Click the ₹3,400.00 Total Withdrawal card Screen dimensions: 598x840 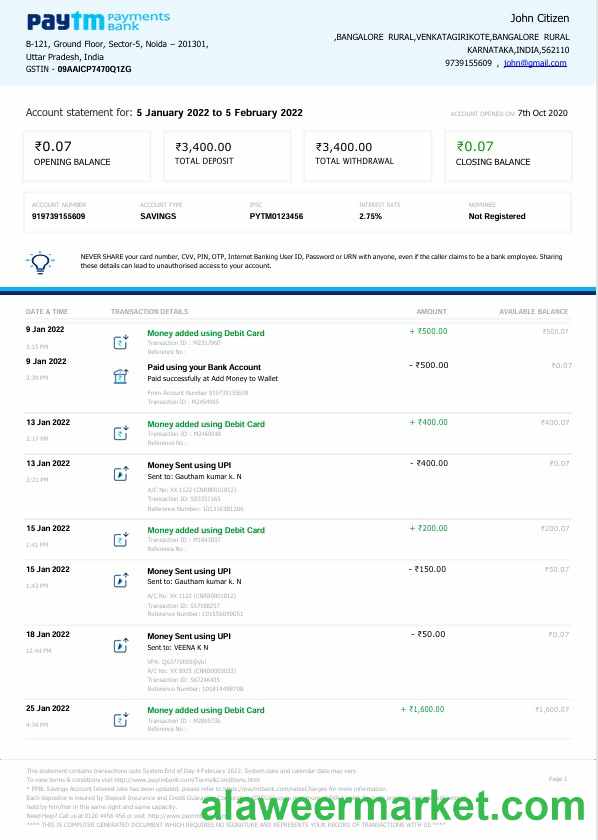point(368,156)
